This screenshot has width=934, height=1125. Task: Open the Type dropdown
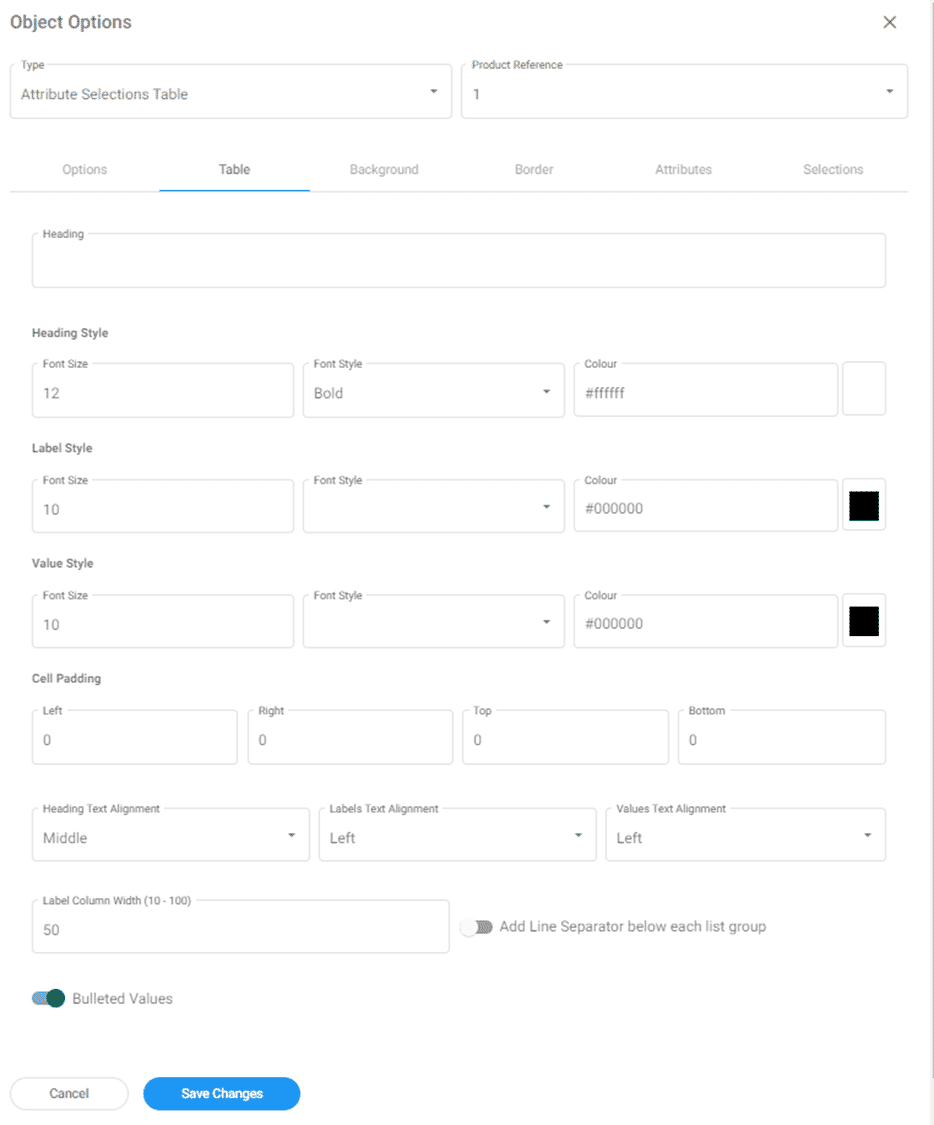click(x=230, y=93)
